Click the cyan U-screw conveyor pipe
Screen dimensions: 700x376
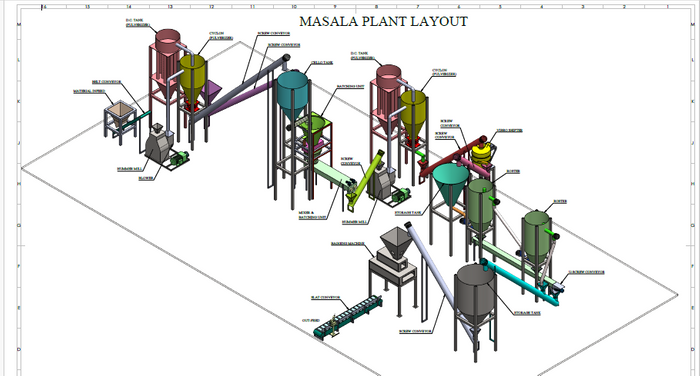(520, 282)
